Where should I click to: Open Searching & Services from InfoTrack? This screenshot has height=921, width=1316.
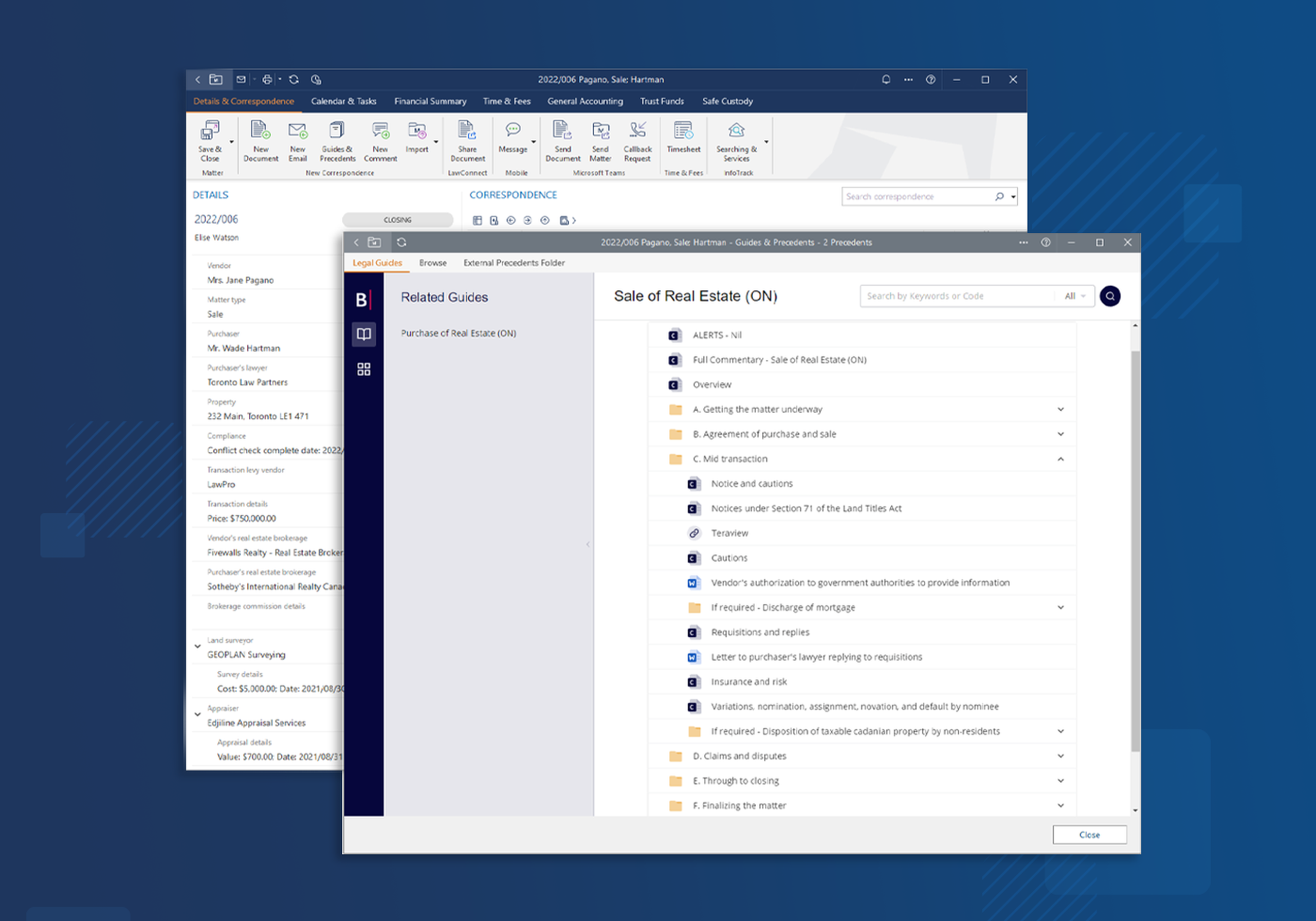[736, 141]
